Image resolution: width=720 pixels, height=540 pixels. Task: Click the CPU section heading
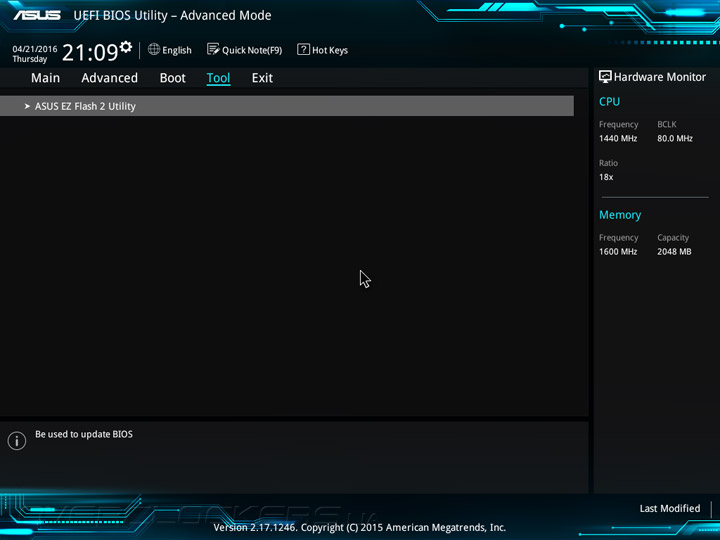[609, 101]
